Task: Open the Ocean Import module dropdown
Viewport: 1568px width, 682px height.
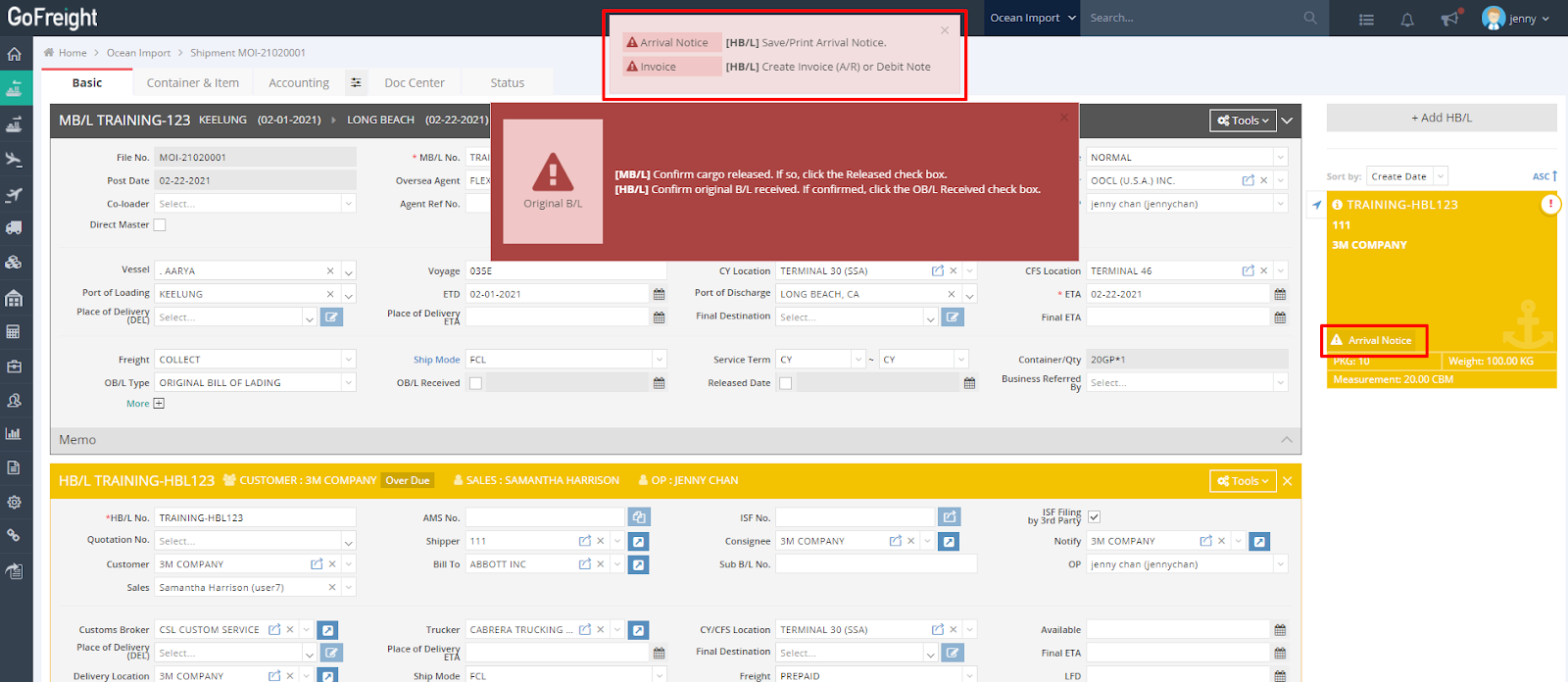Action: (x=1032, y=18)
